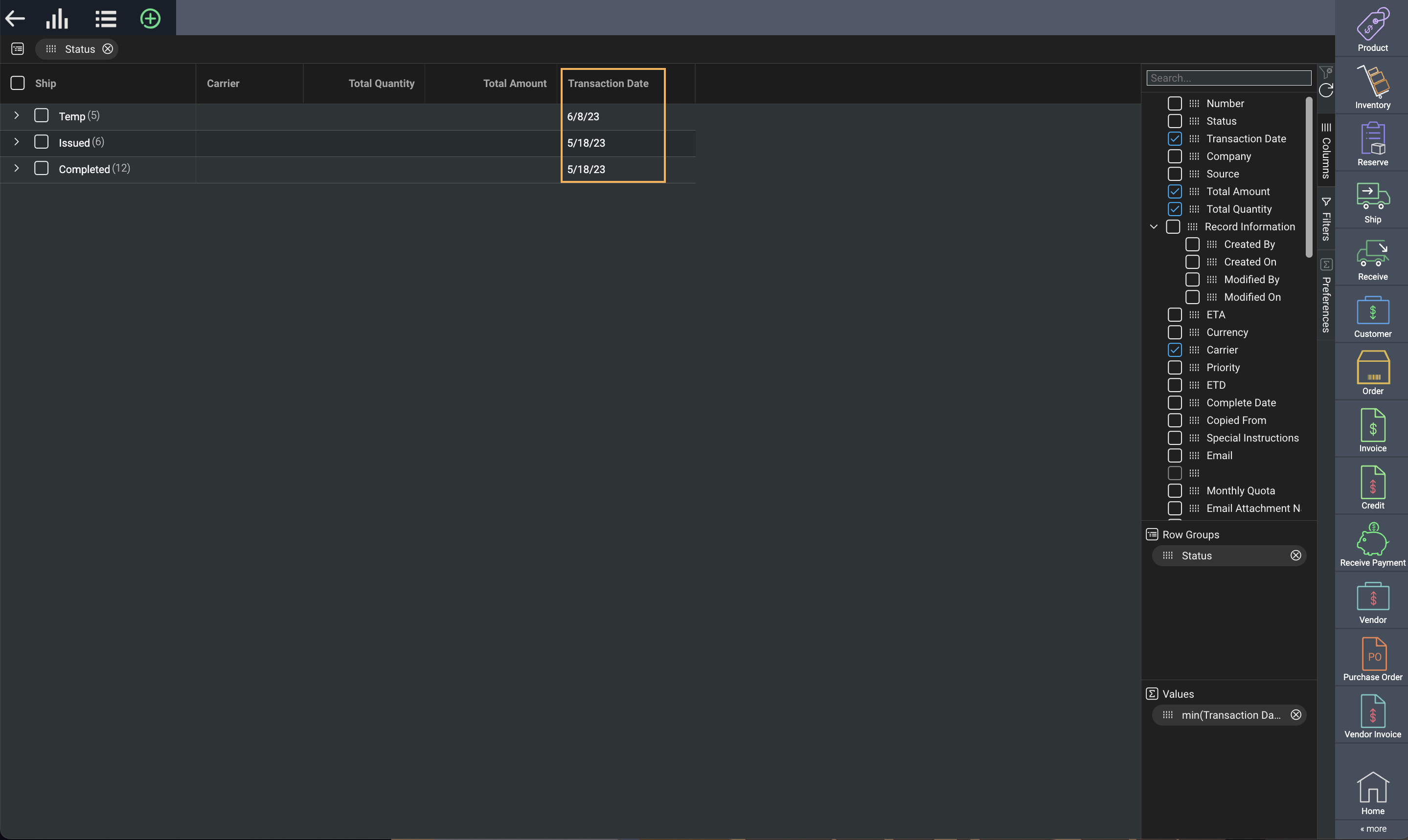Expand the Temp status group
The image size is (1408, 840).
17,115
